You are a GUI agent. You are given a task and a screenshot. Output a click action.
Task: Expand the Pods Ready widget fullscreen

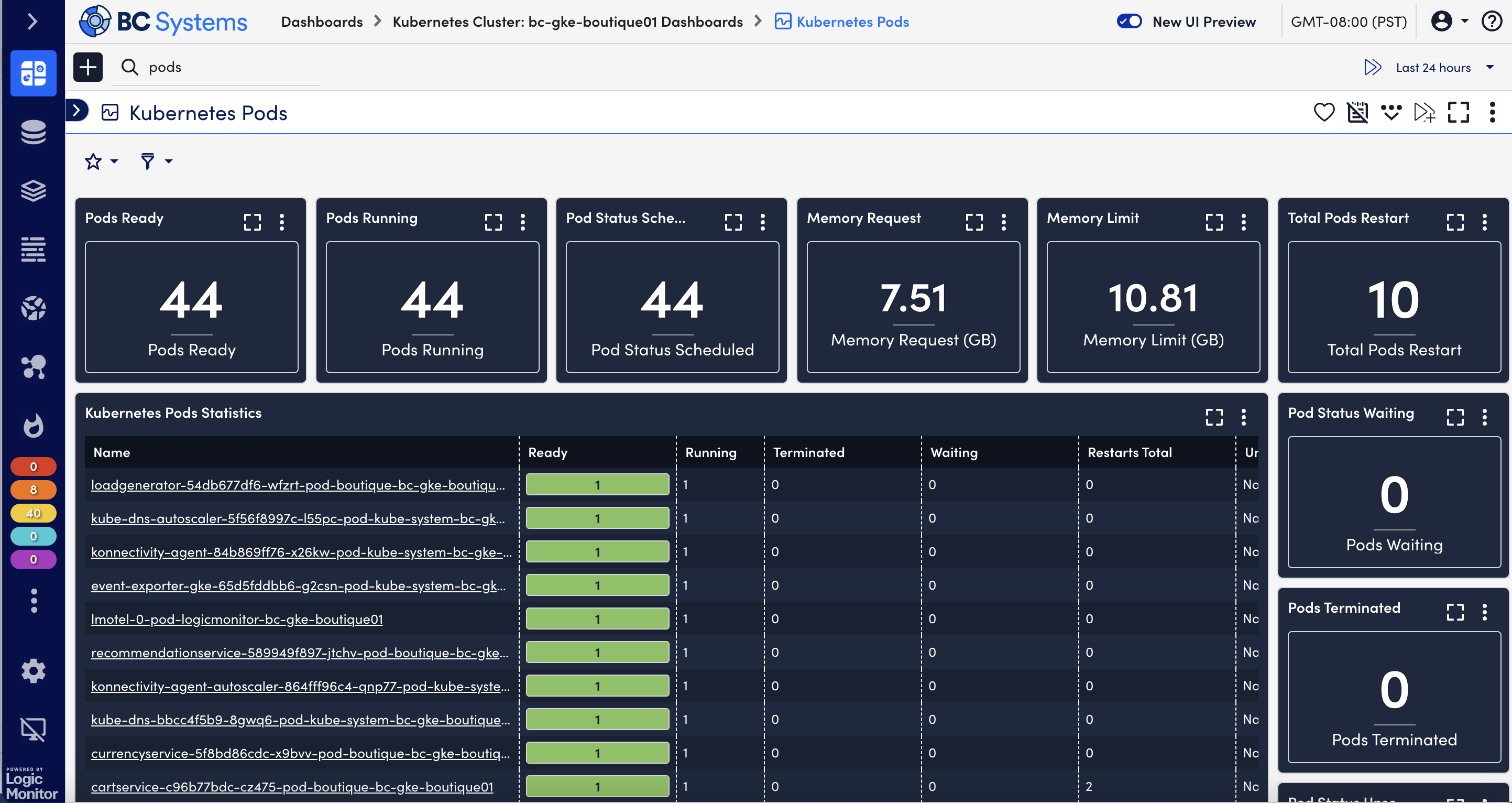(x=253, y=222)
